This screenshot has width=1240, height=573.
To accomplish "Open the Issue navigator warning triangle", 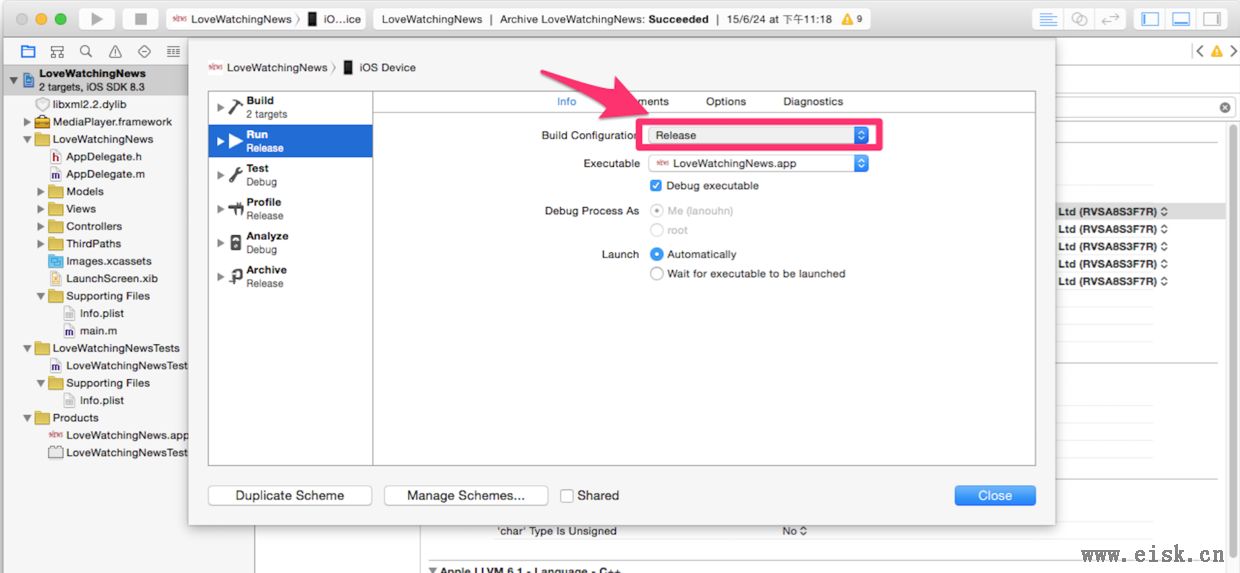I will pyautogui.click(x=115, y=51).
